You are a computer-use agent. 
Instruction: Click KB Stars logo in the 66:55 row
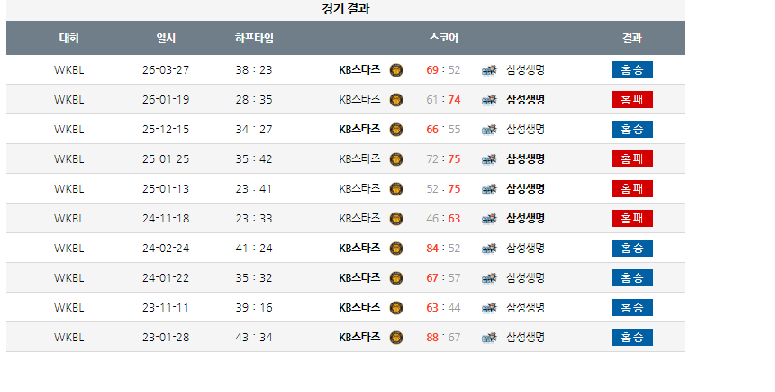(x=396, y=130)
